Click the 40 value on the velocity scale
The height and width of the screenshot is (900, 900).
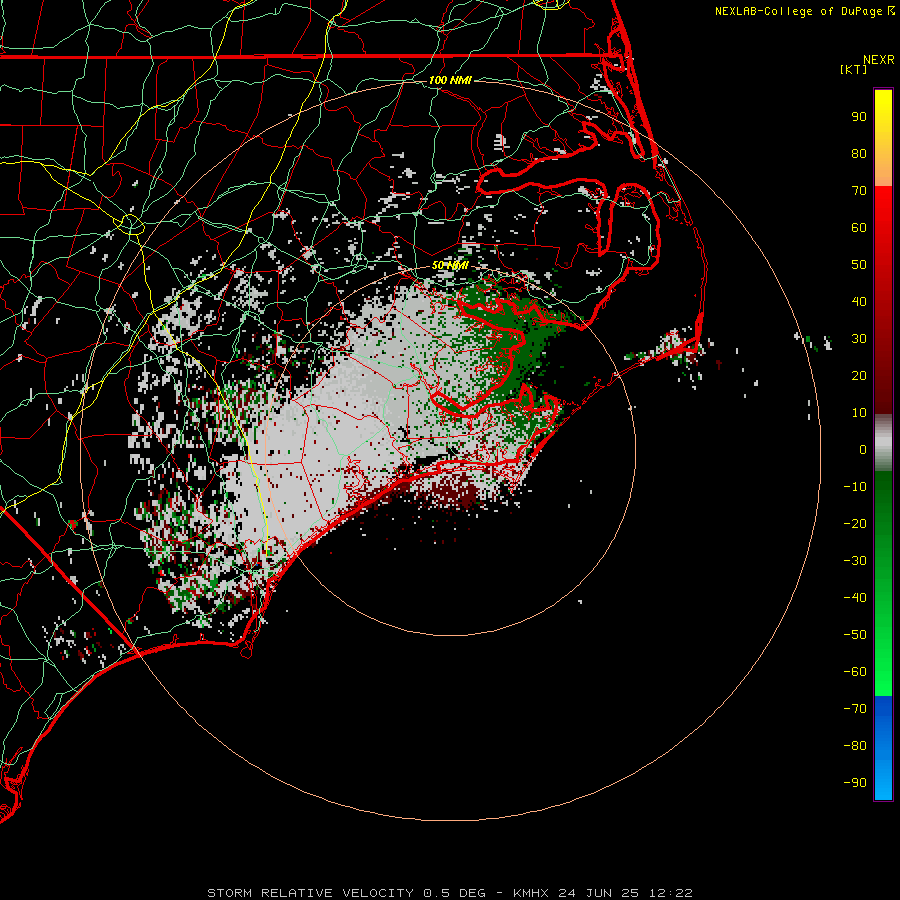click(x=859, y=302)
